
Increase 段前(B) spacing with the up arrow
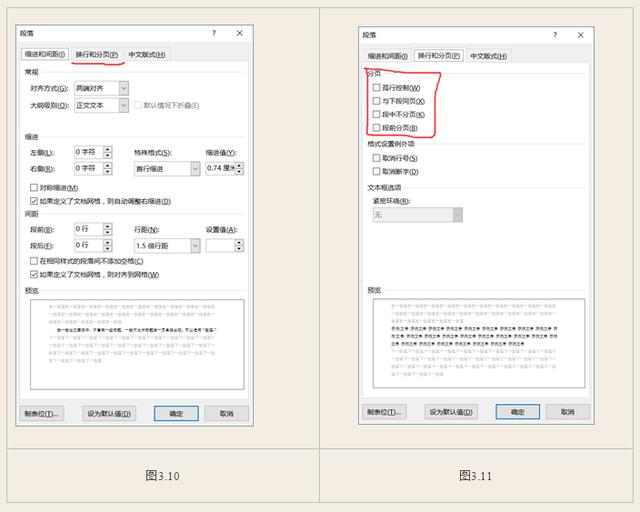108,226
